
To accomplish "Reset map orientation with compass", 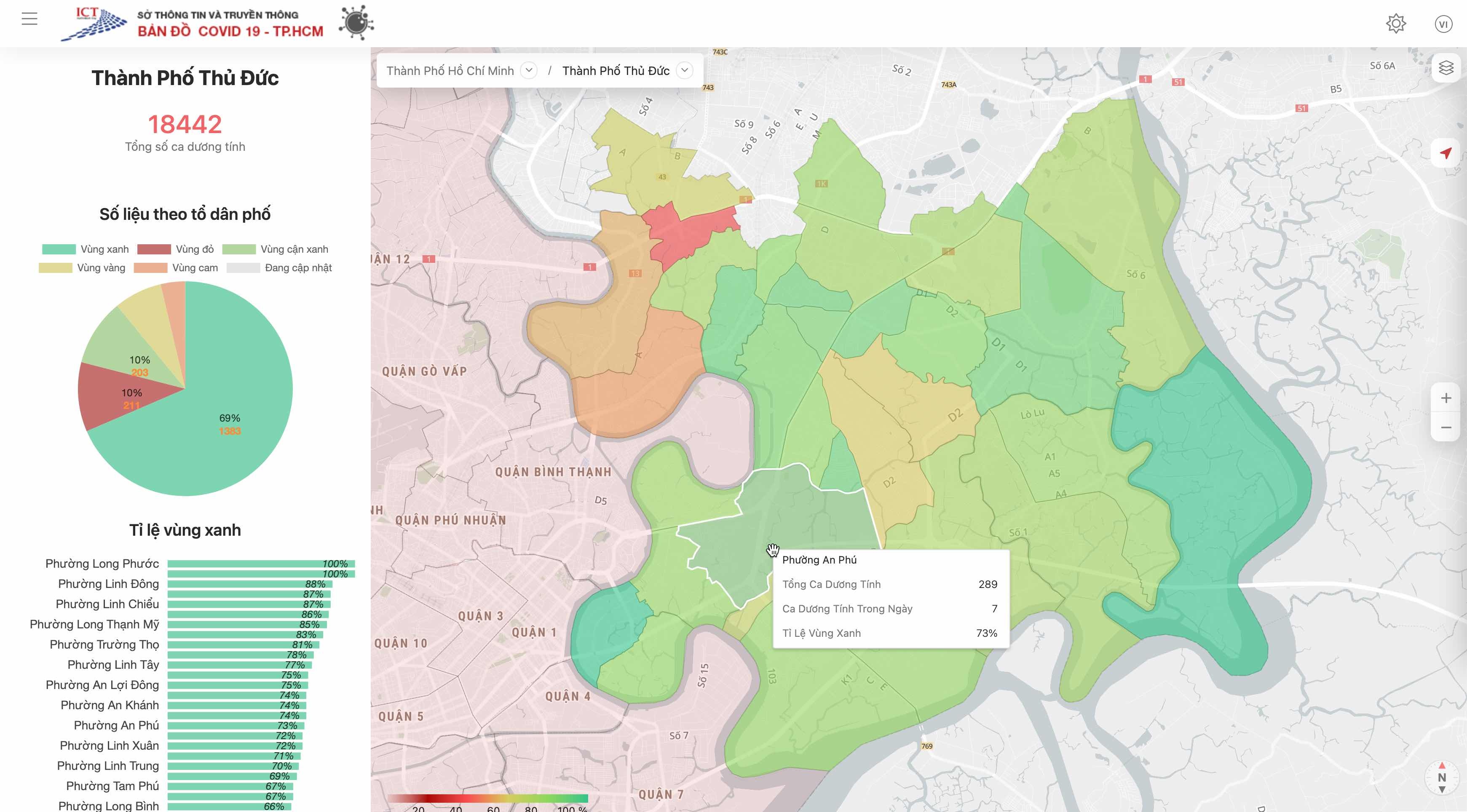I will 1441,777.
